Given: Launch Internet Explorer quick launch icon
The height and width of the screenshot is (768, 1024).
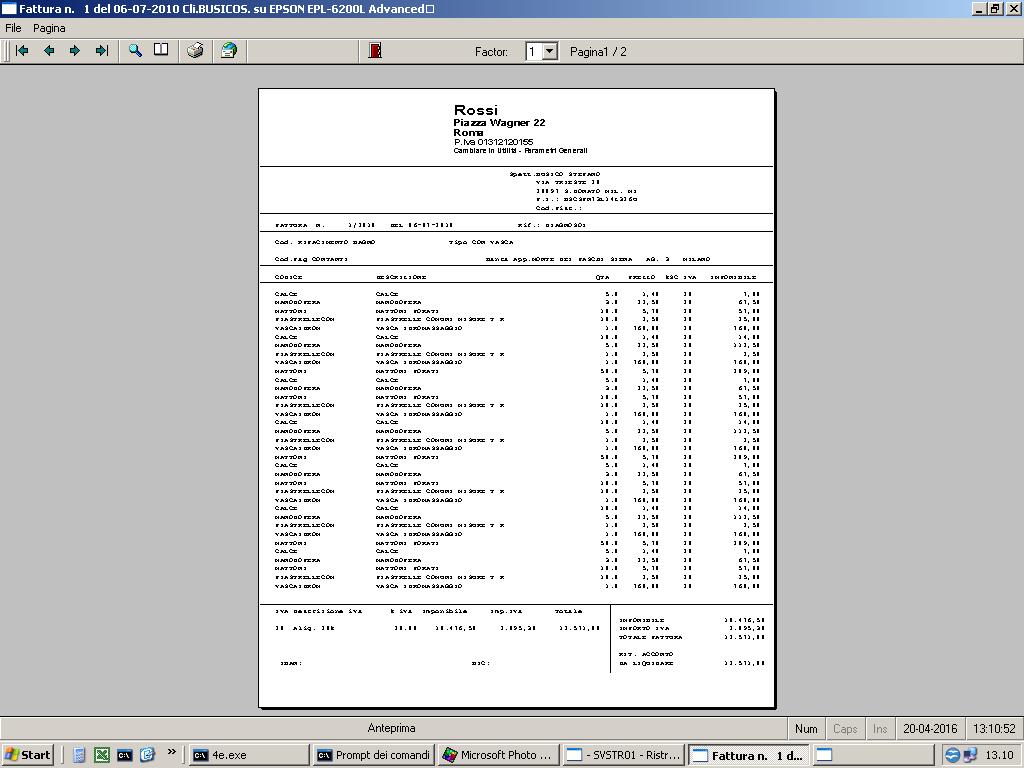Looking at the screenshot, I should click(x=148, y=755).
